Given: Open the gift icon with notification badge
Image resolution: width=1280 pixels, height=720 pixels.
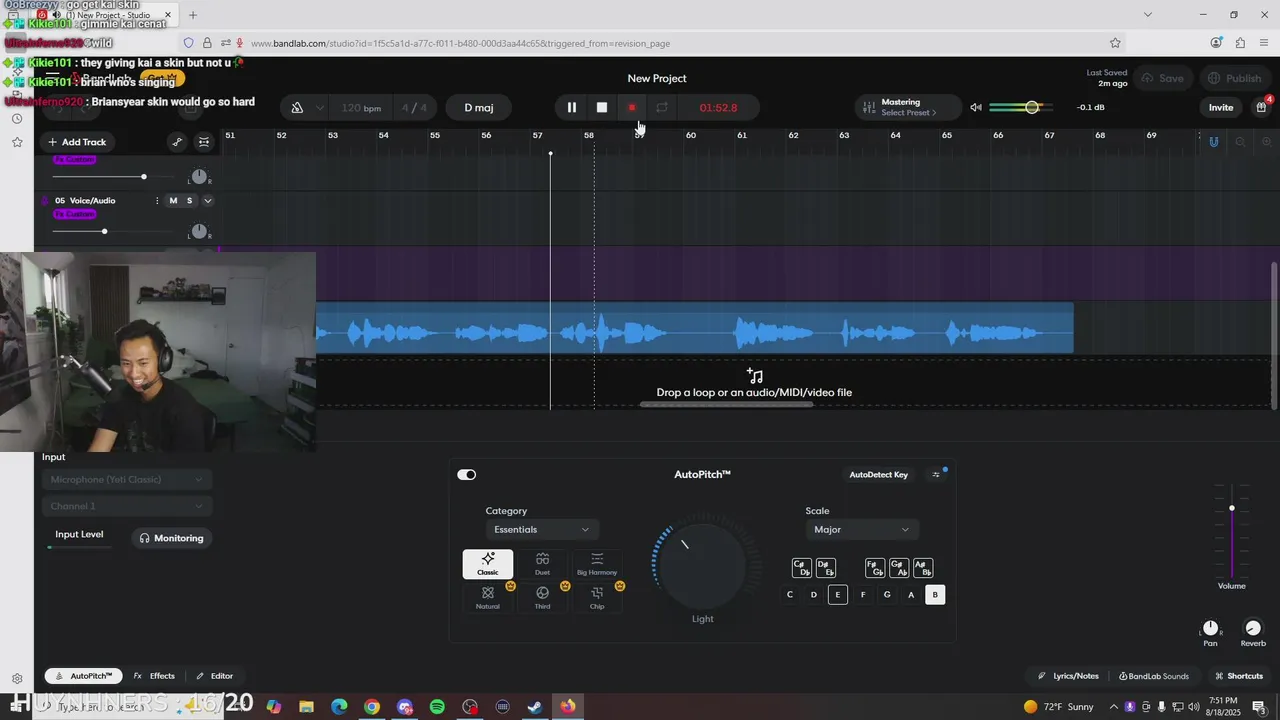Looking at the screenshot, I should coord(1262,107).
